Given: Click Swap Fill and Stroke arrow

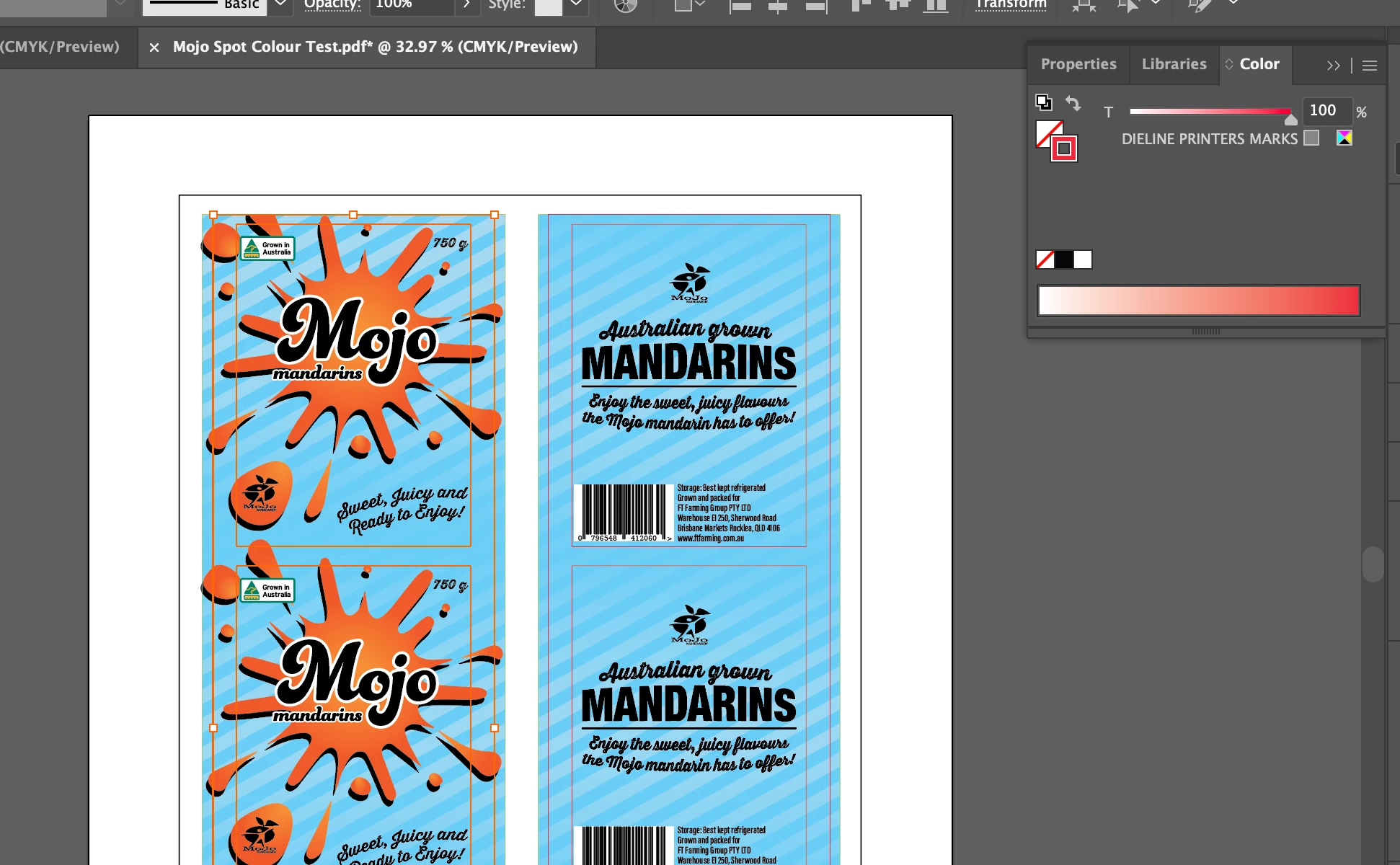Looking at the screenshot, I should [1073, 103].
